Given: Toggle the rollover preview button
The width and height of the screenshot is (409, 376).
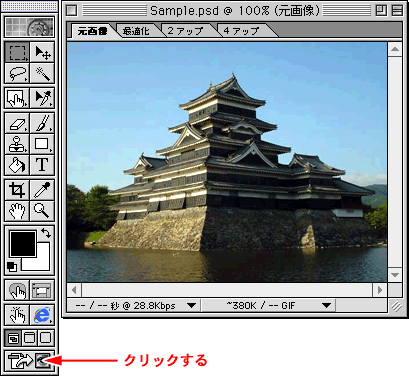Looking at the screenshot, I should point(17,315).
